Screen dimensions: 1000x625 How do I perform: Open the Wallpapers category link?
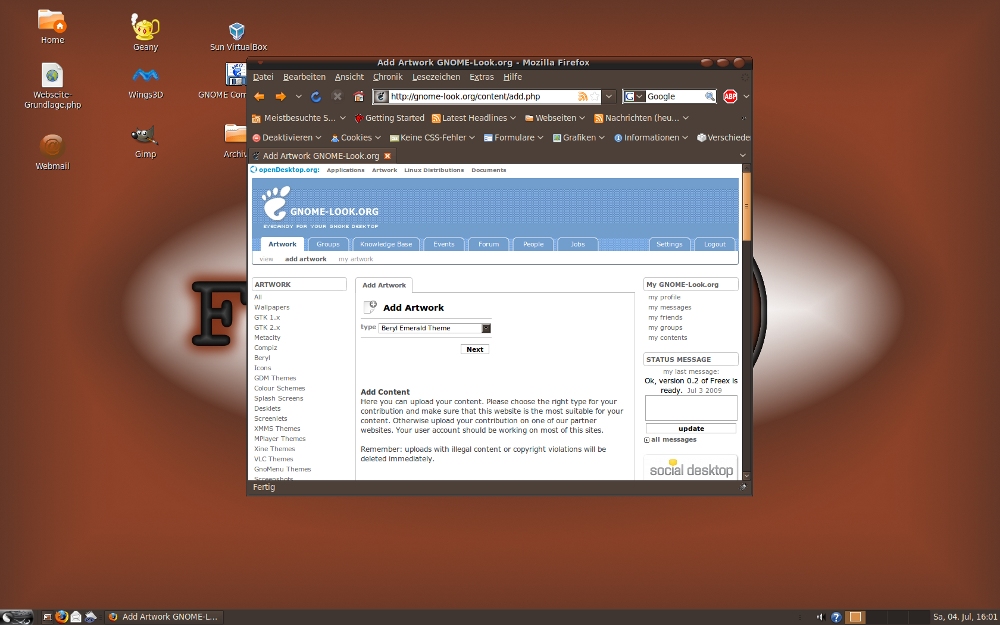coord(272,307)
